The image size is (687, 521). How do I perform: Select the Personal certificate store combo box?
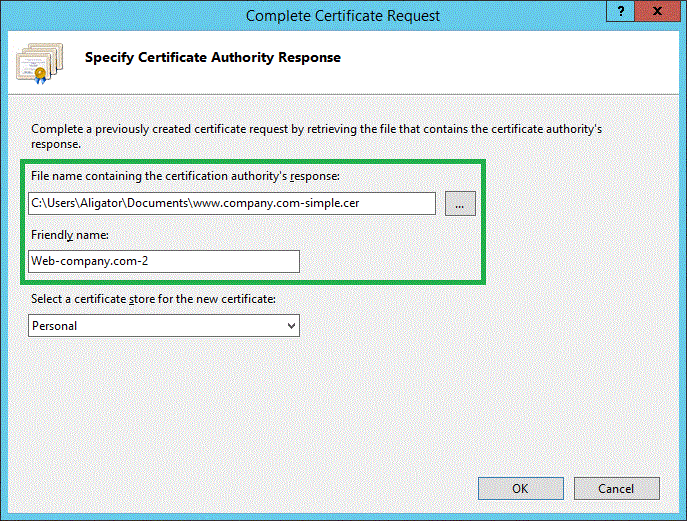pos(164,326)
